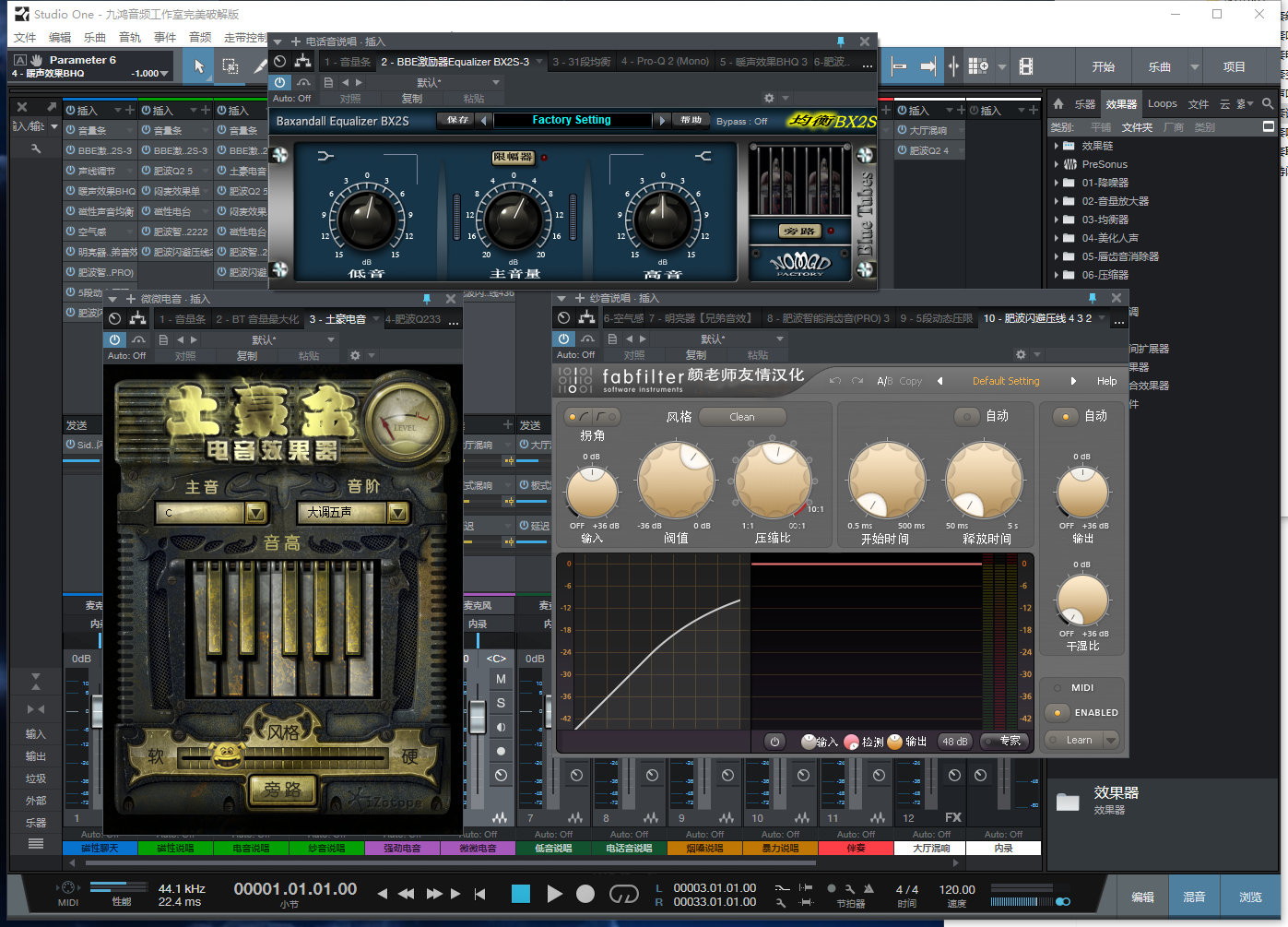Open the fabfilter plugin's gear settings
Viewport: 1288px width, 927px height.
pyautogui.click(x=1021, y=354)
